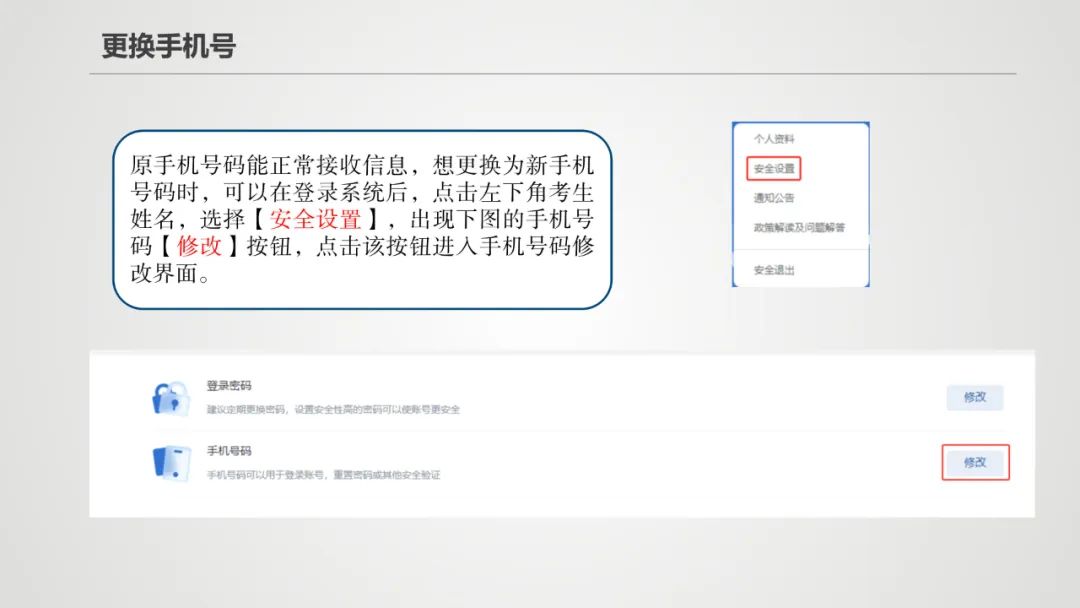Viewport: 1080px width, 608px height.
Task: Select the 安全设置 highlighted menu icon area
Action: (x=775, y=168)
